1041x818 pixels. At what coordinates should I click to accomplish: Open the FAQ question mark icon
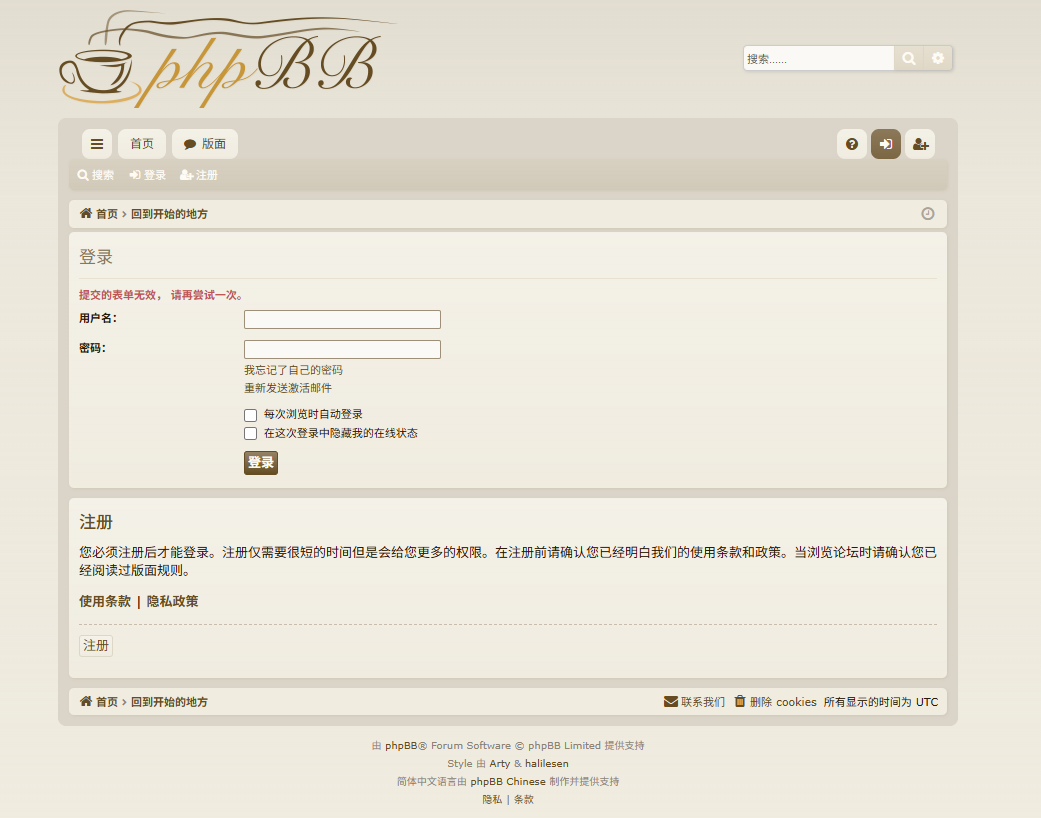(852, 144)
